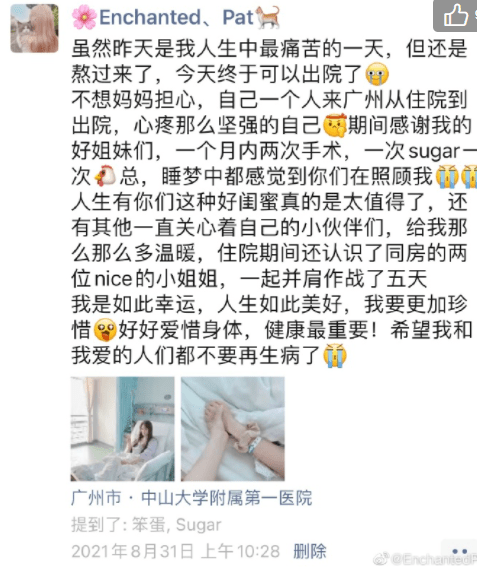Tap the sobbing emojis after 照顾我
Viewport: 477px width, 568px height.
[x=456, y=176]
